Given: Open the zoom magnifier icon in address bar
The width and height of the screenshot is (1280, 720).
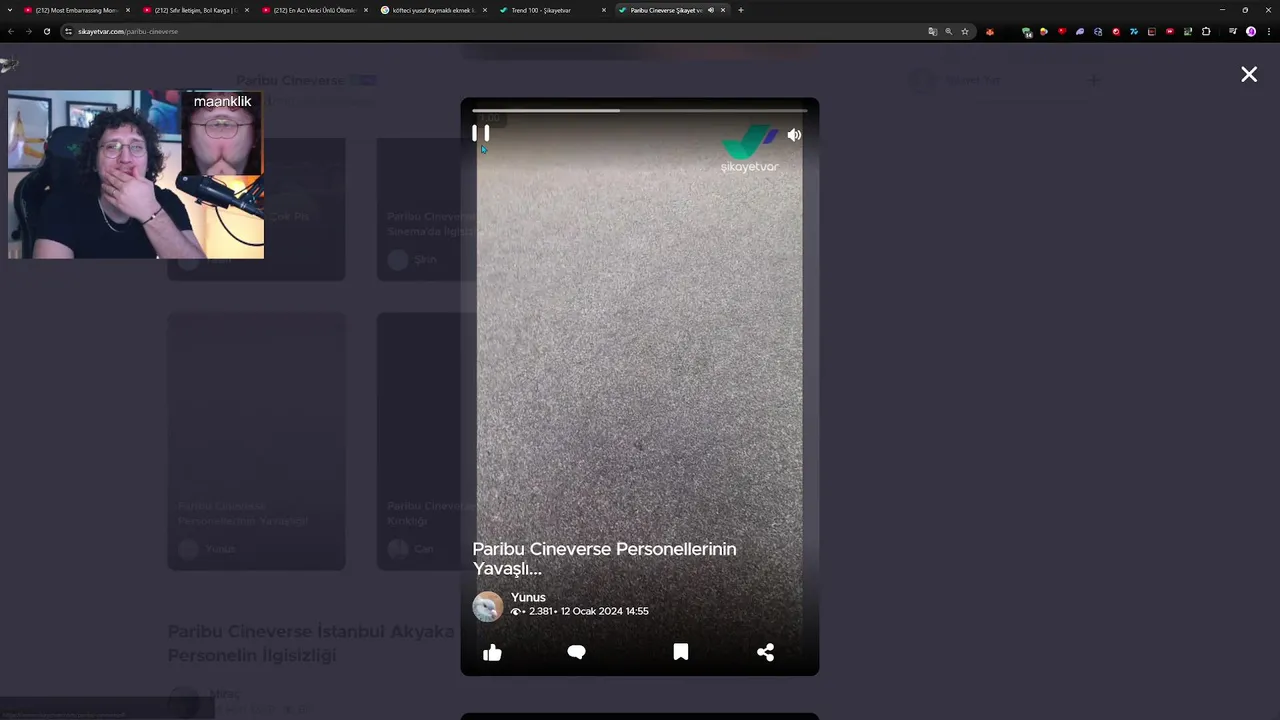Looking at the screenshot, I should [x=949, y=31].
